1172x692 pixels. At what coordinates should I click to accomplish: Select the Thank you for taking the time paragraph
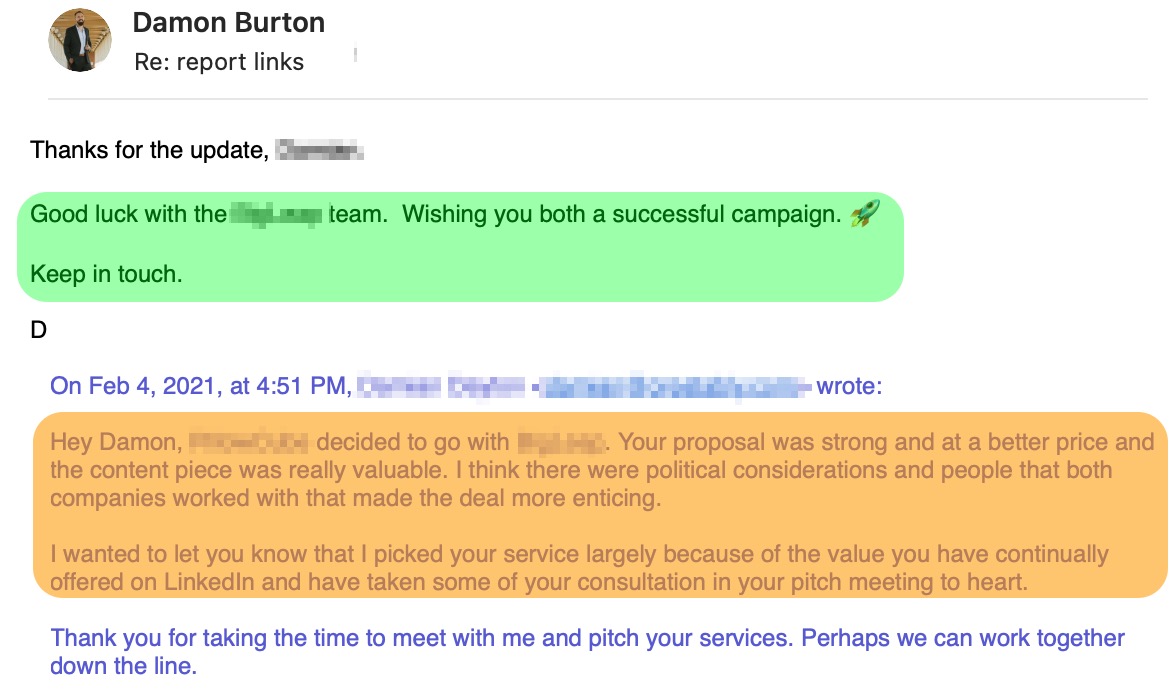coord(587,652)
